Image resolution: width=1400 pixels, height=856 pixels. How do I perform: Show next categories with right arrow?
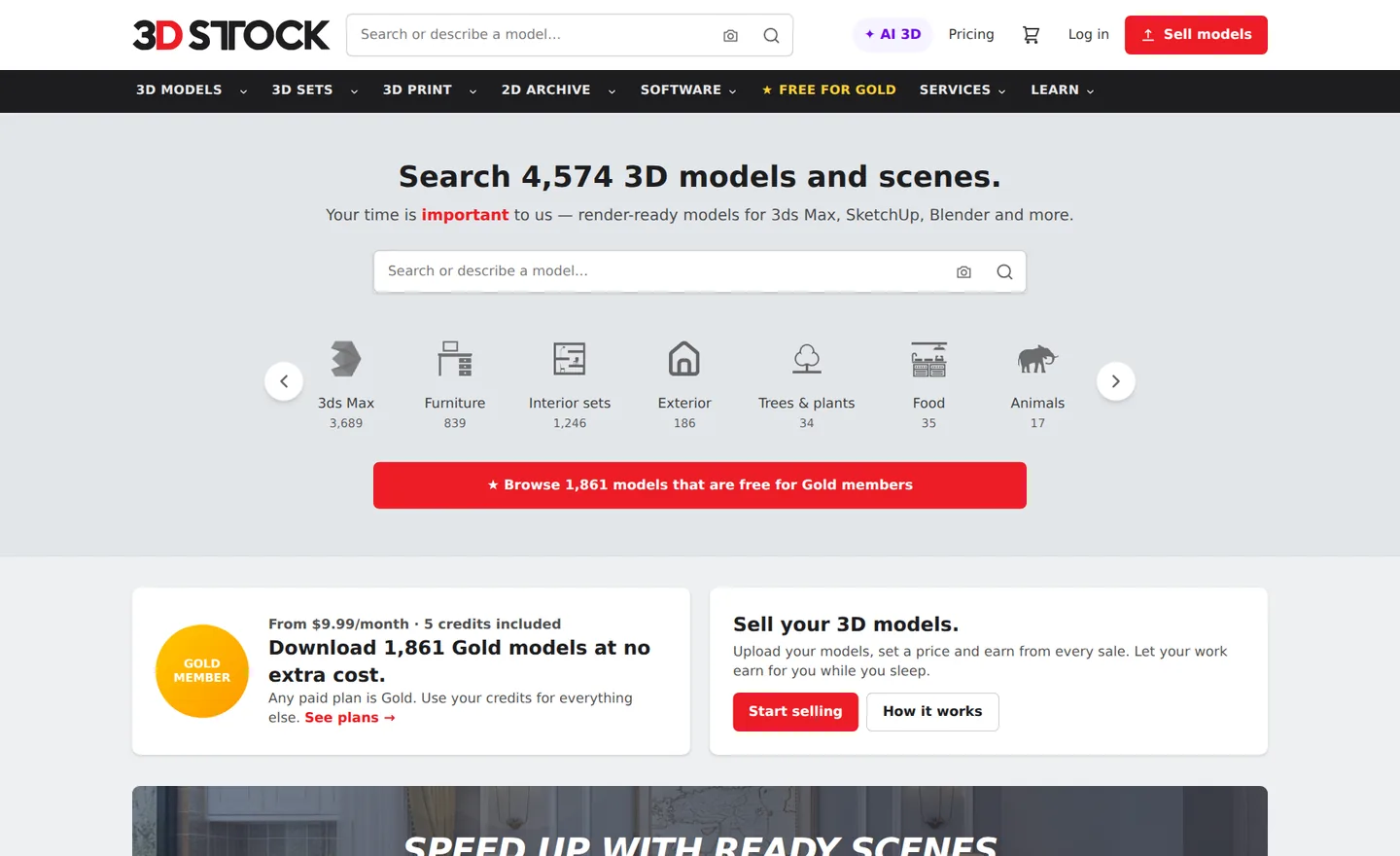coord(1116,381)
